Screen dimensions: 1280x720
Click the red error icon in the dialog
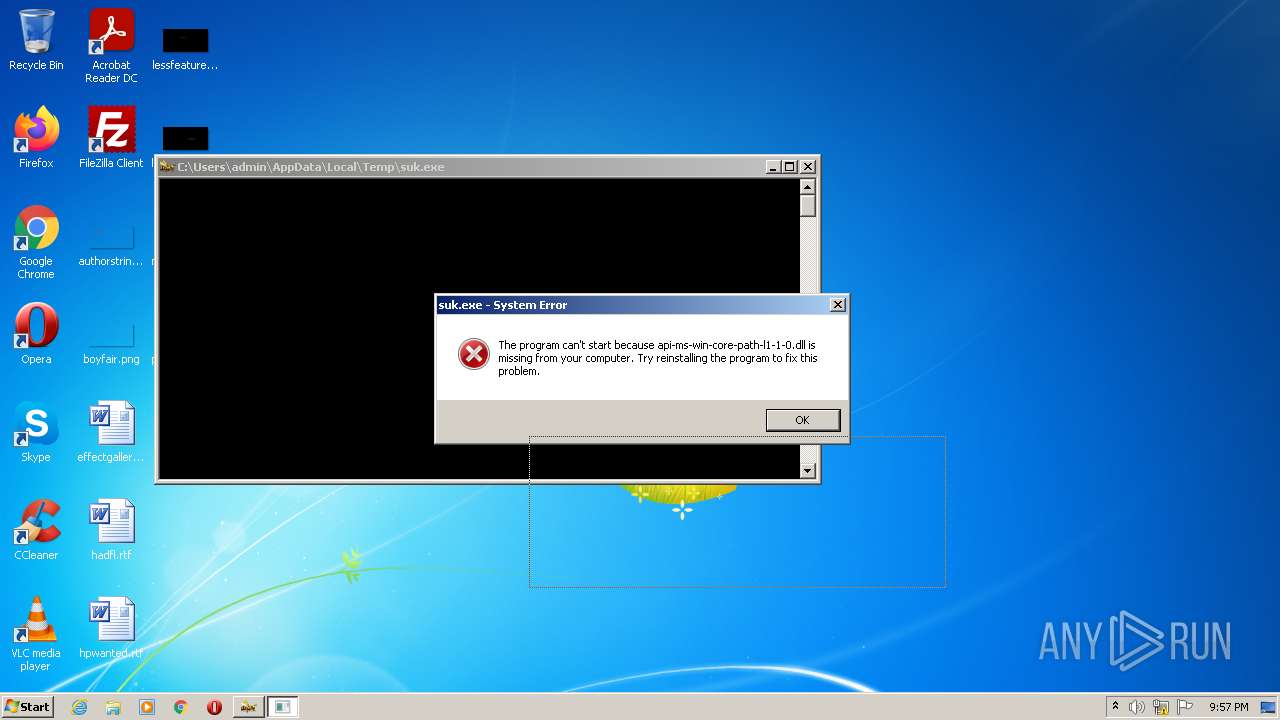pos(473,353)
